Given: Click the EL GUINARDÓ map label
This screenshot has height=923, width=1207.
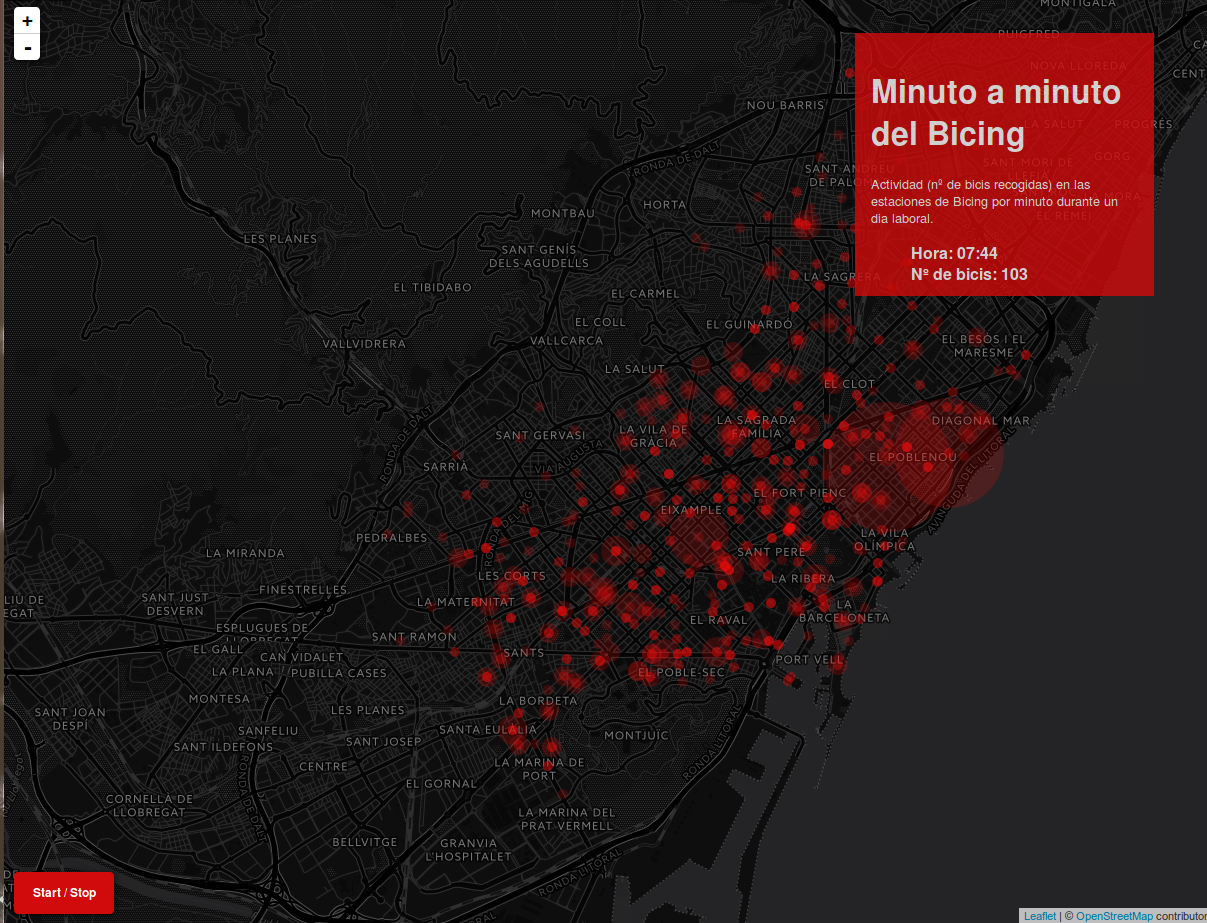Looking at the screenshot, I should 749,325.
